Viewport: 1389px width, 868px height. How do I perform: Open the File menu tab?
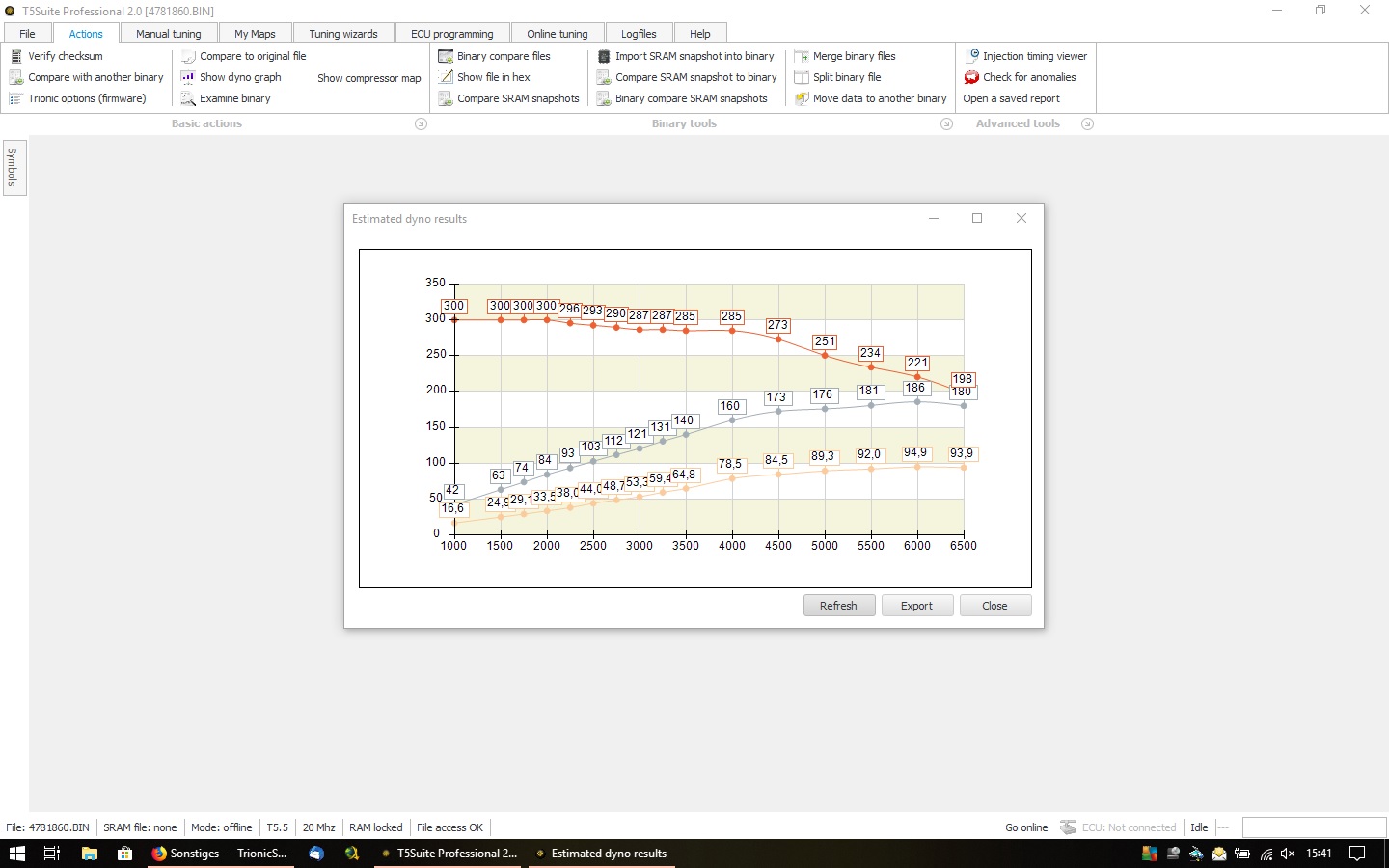(27, 34)
